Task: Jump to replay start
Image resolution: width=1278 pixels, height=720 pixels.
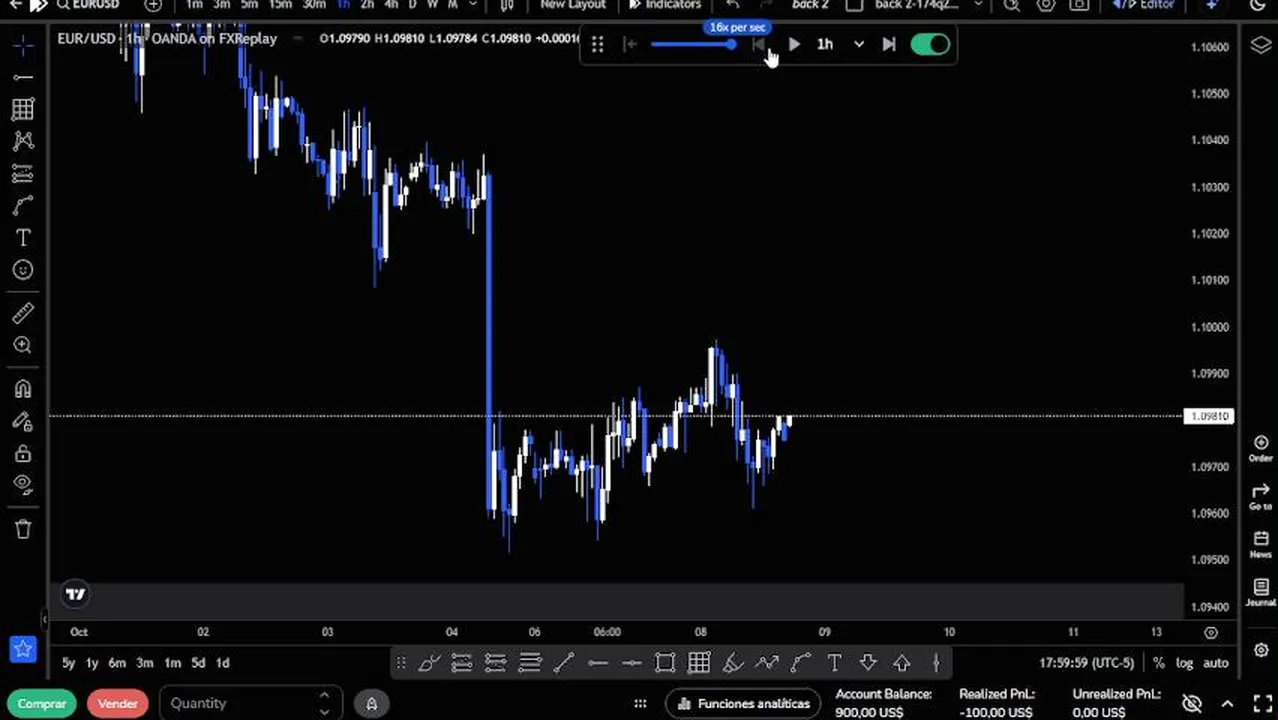Action: coord(629,44)
